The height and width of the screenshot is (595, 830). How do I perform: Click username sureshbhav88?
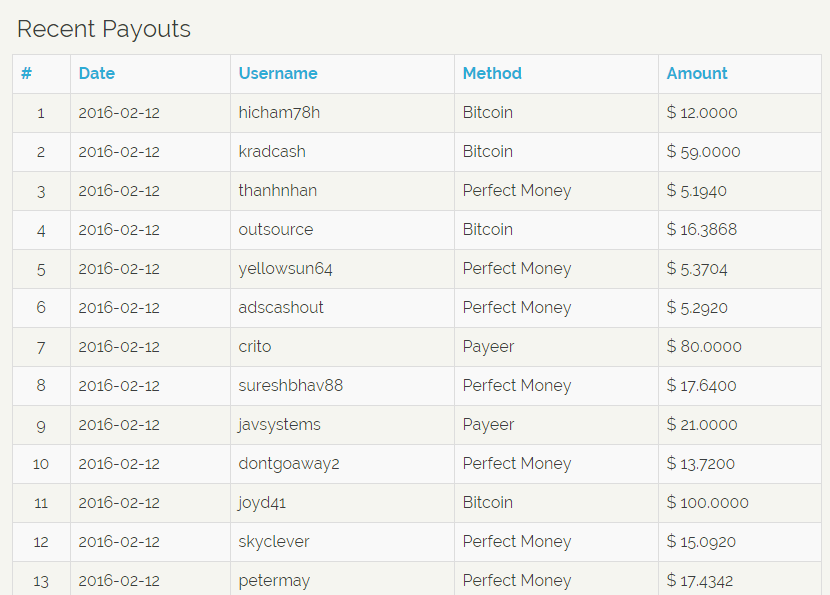point(291,385)
